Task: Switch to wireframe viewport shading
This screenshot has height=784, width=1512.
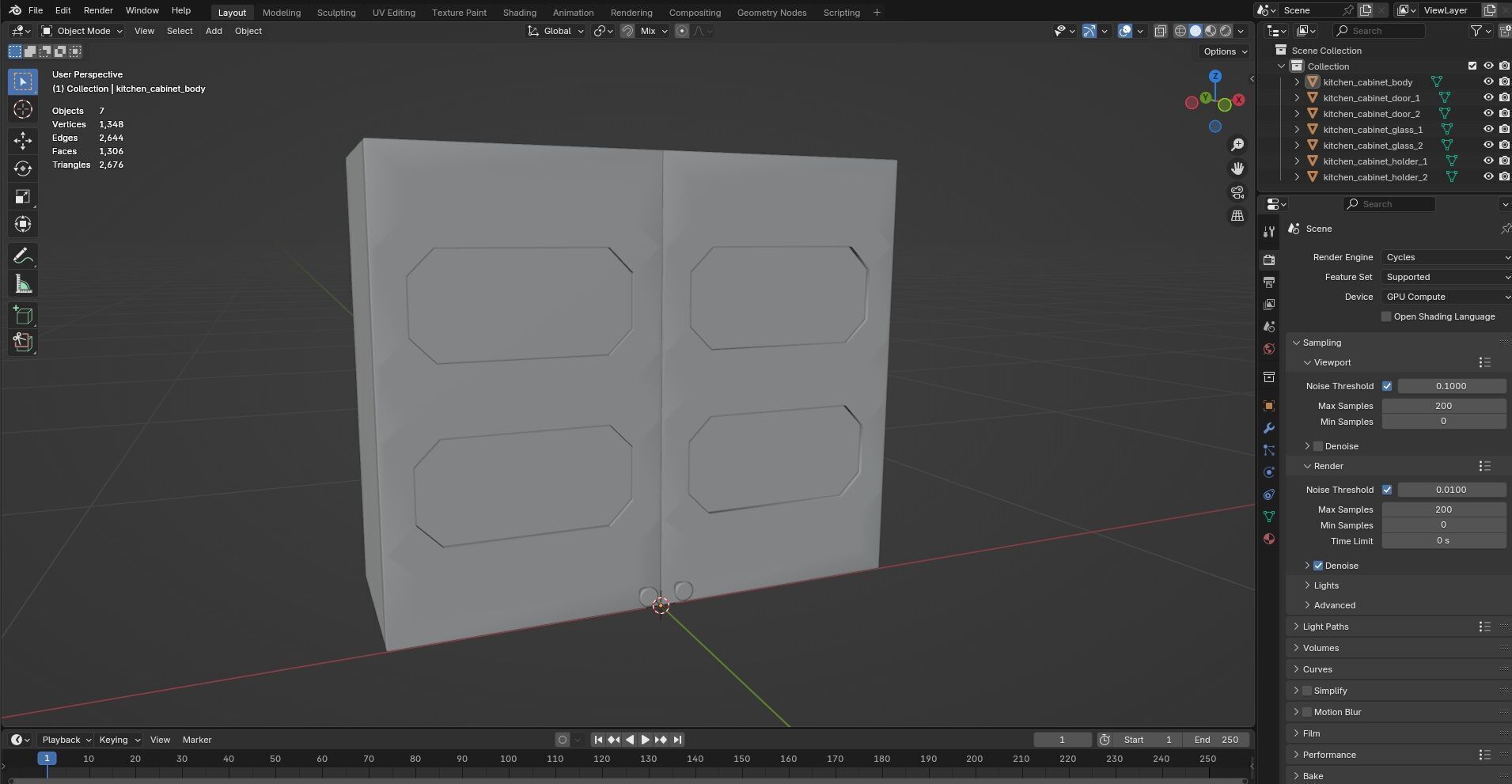Action: [x=1180, y=31]
